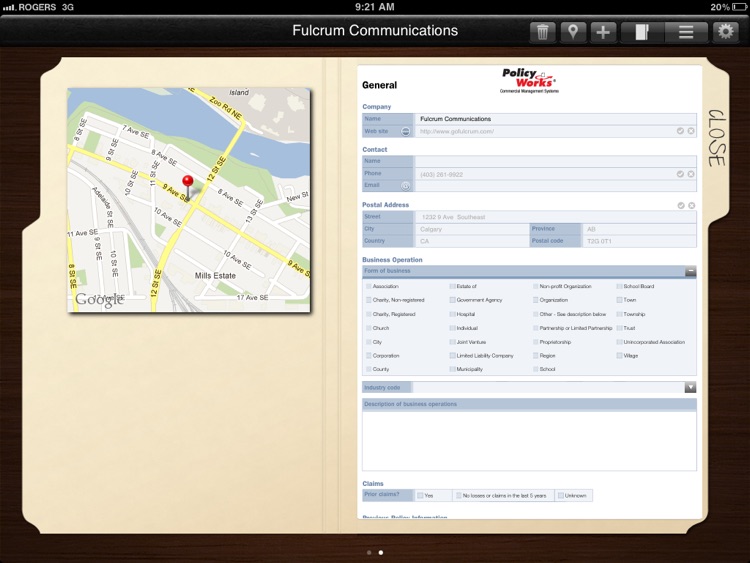Accept the Phone value checkmark

click(x=680, y=174)
